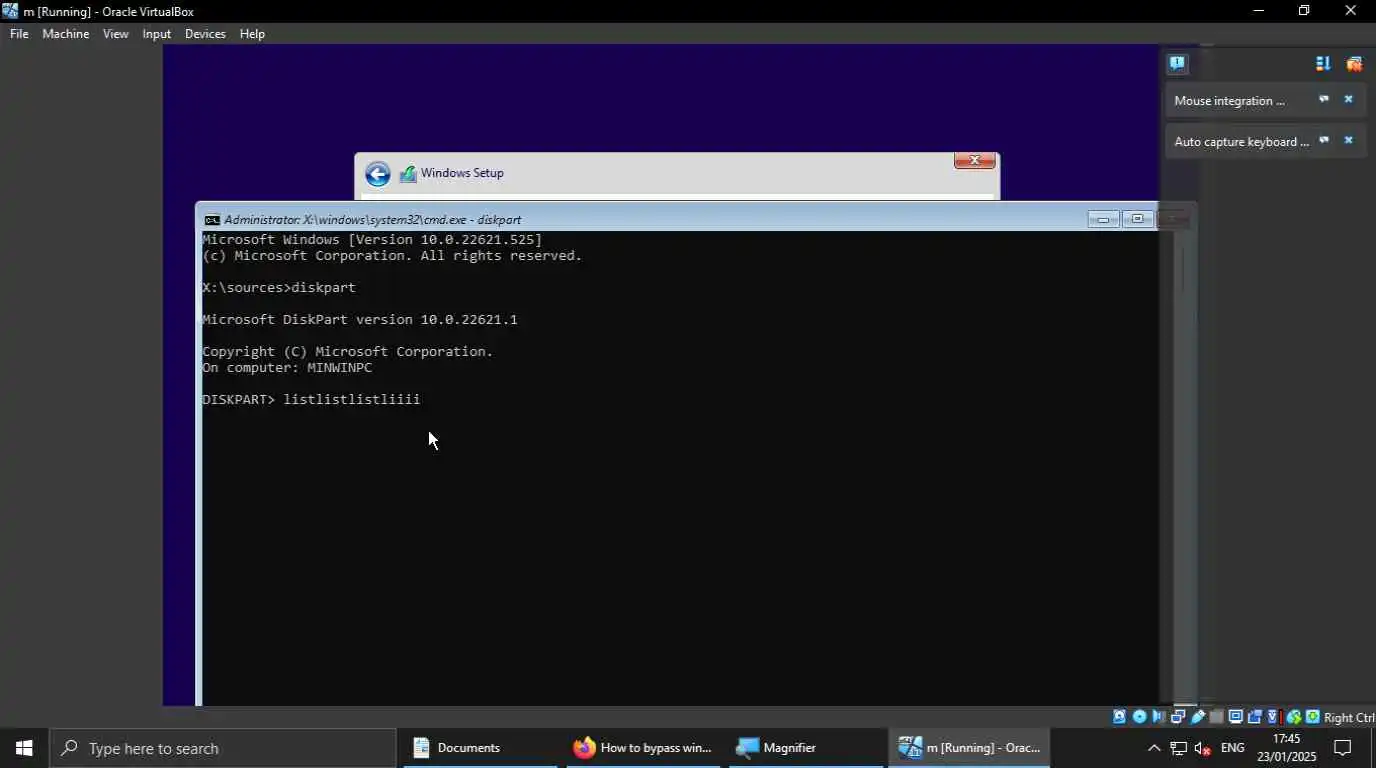Open the Input menu
The width and height of the screenshot is (1376, 768).
coord(157,34)
